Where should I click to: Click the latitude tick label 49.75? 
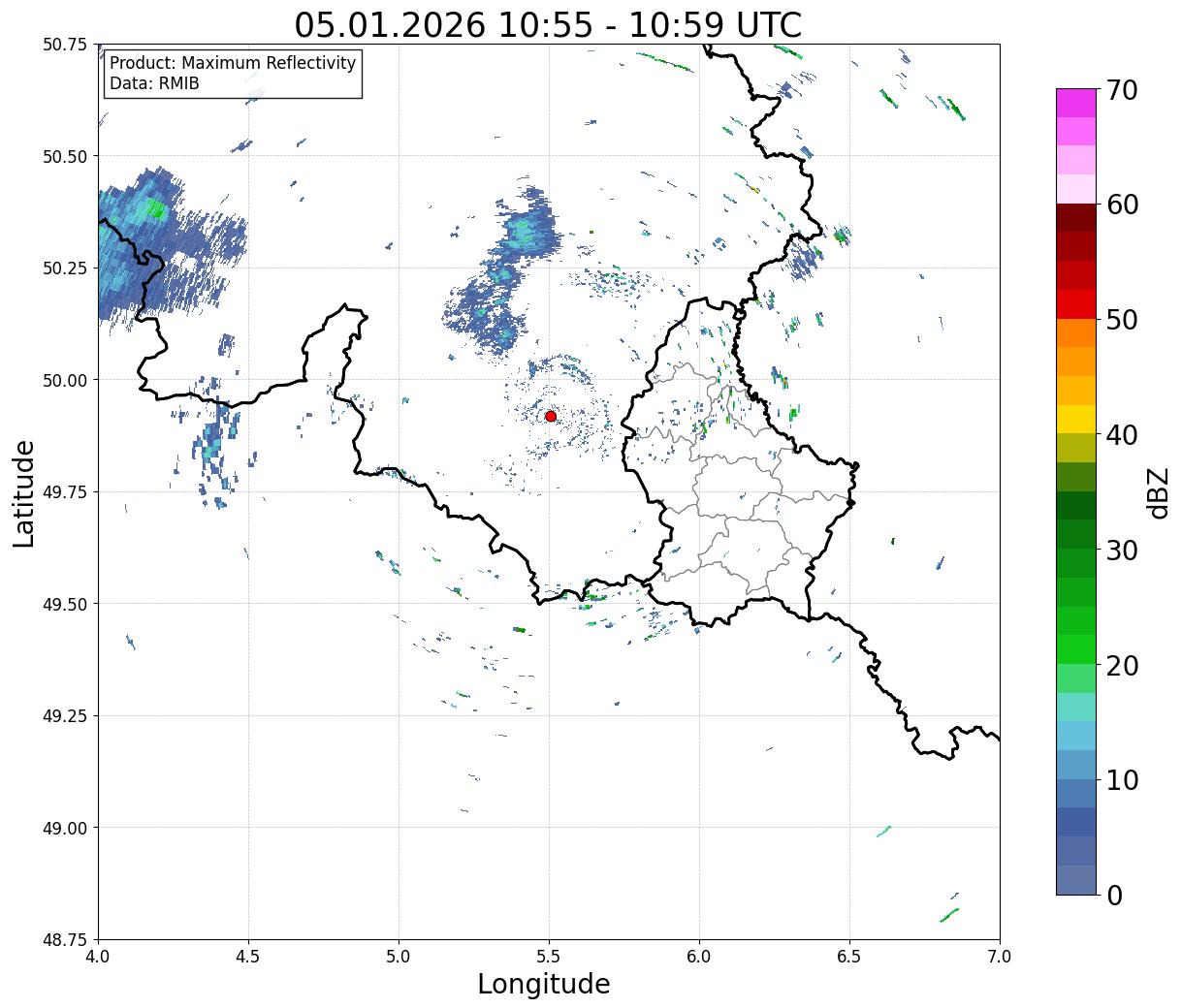click(x=65, y=491)
